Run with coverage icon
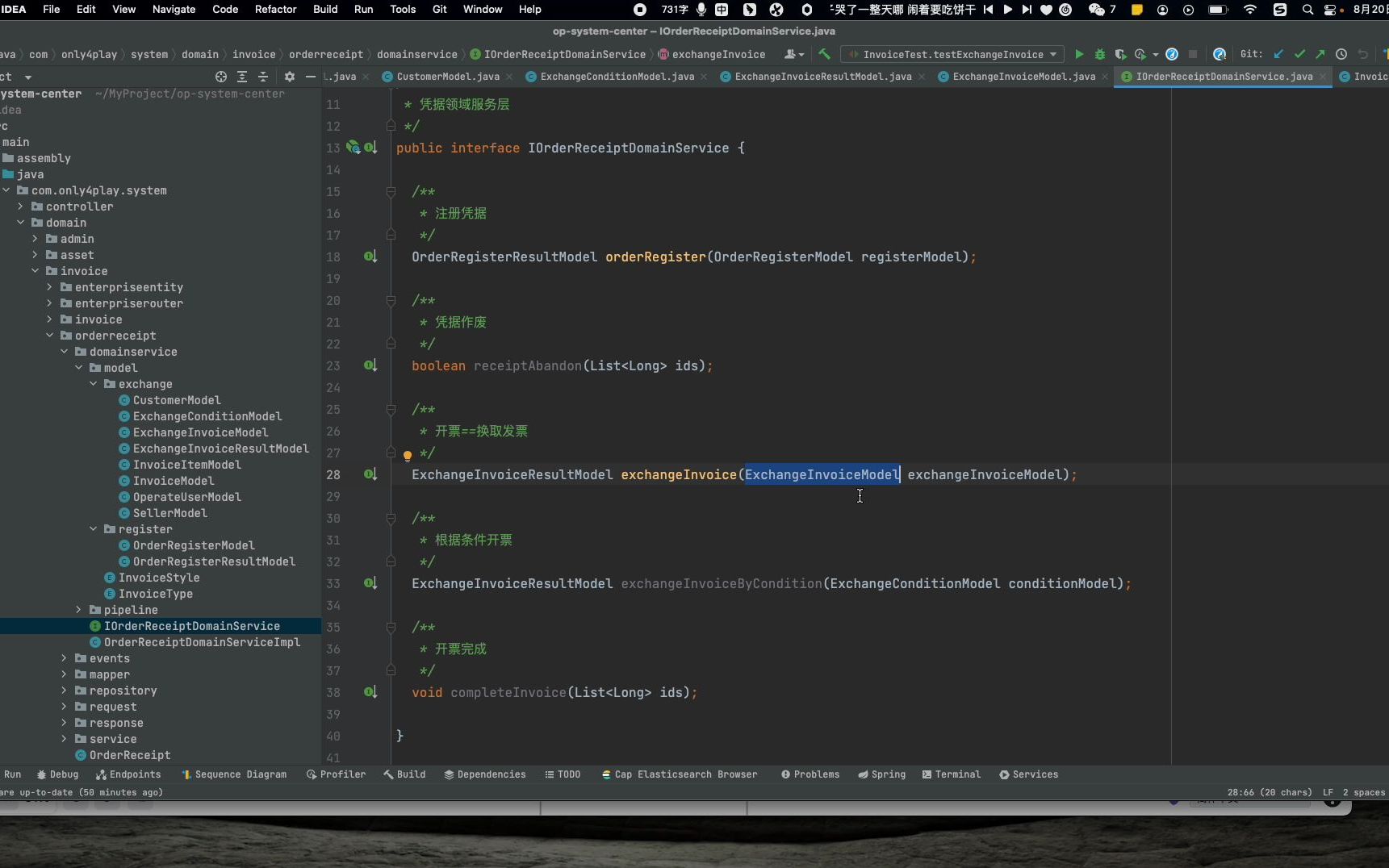This screenshot has width=1389, height=868. (1120, 54)
